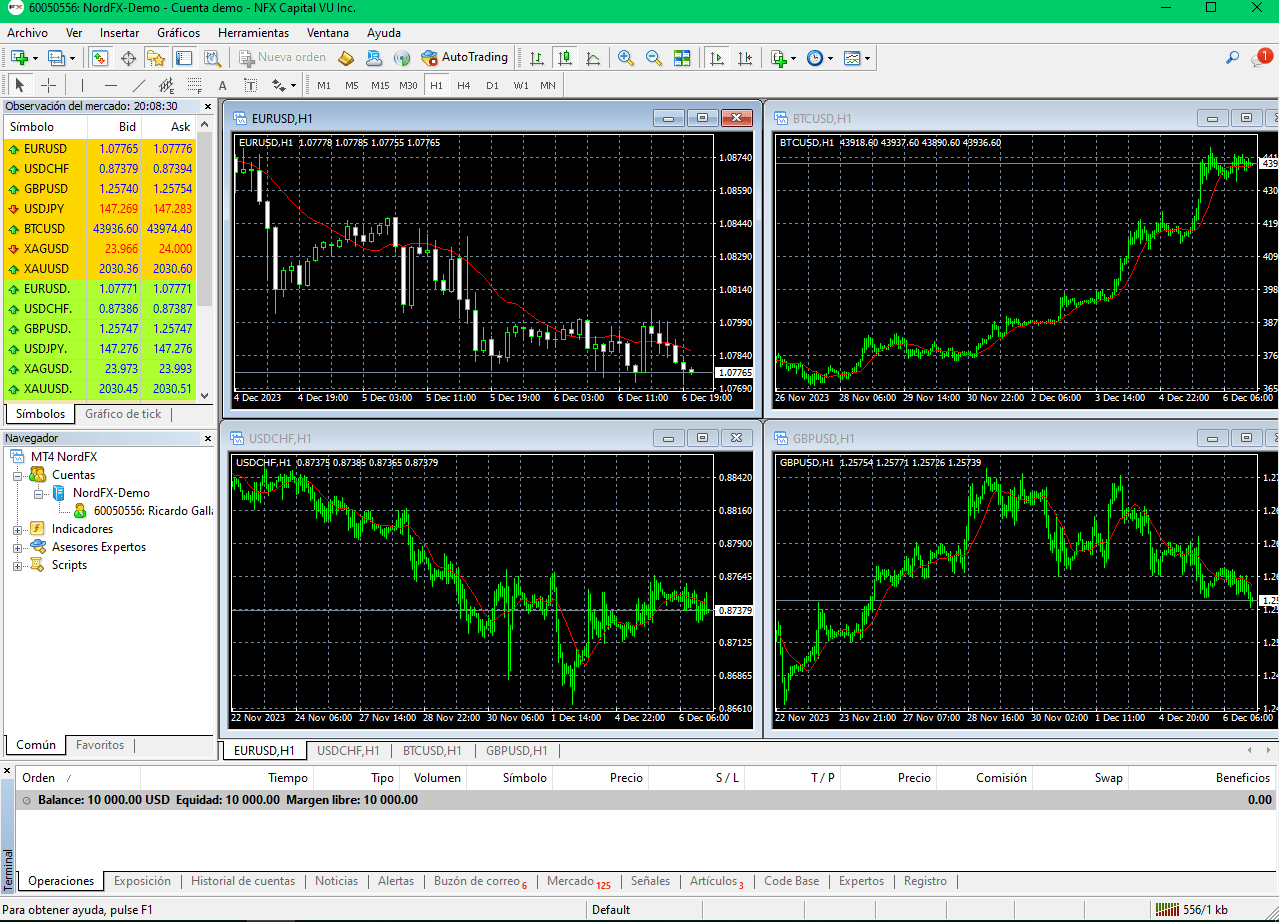Expand the Asesores Expertos tree node

click(x=18, y=547)
